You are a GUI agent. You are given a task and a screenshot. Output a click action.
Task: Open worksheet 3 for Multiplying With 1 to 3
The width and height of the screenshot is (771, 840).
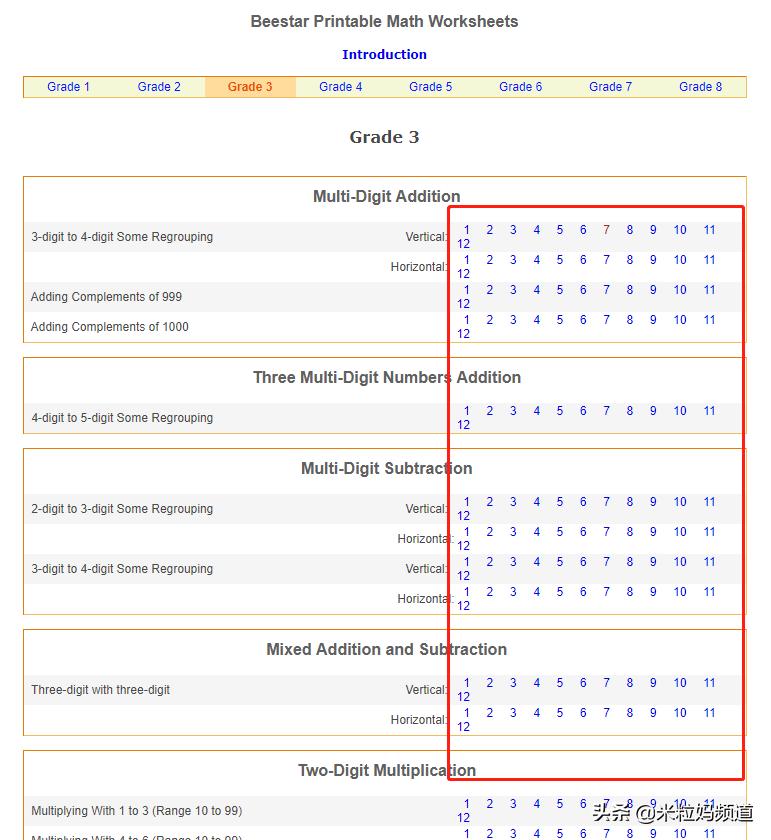[x=513, y=804]
